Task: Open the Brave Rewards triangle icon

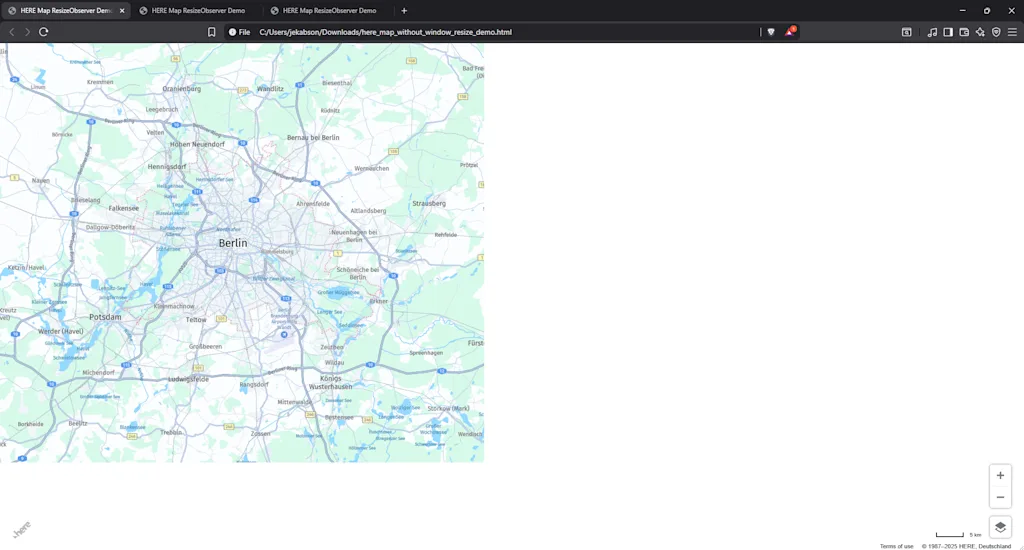Action: [x=789, y=32]
